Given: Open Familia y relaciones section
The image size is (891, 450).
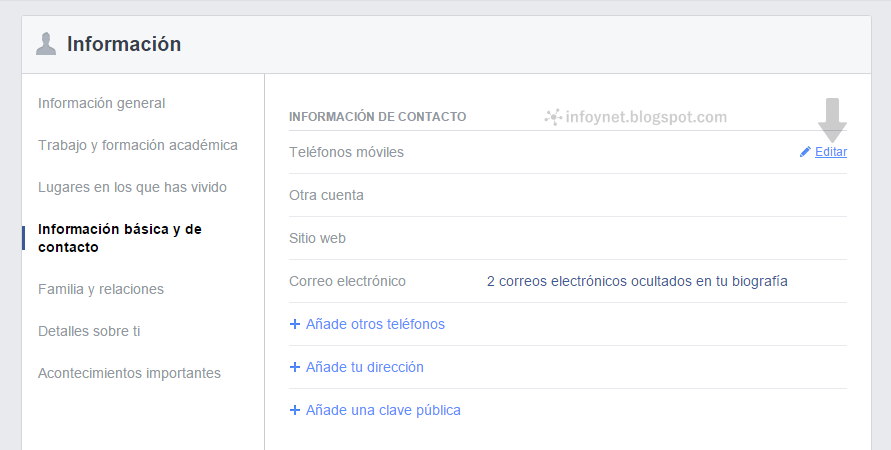Looking at the screenshot, I should (101, 289).
